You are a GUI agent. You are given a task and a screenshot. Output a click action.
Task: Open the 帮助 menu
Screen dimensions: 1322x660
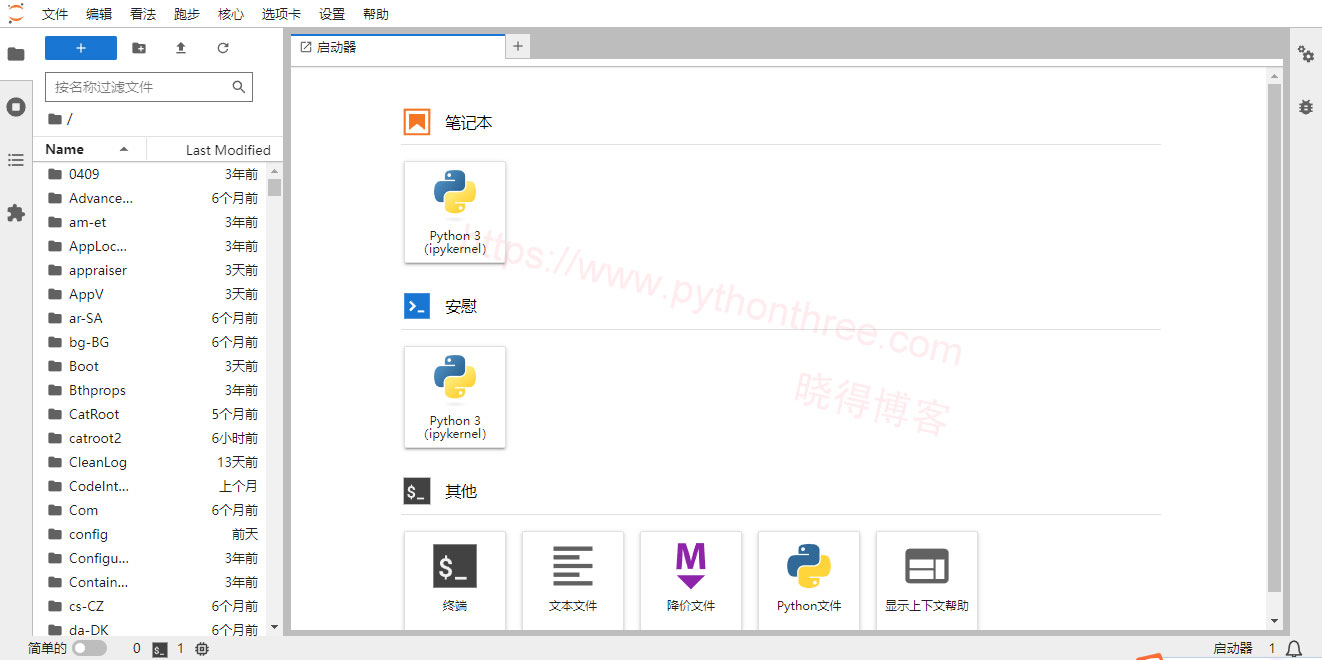(x=376, y=14)
